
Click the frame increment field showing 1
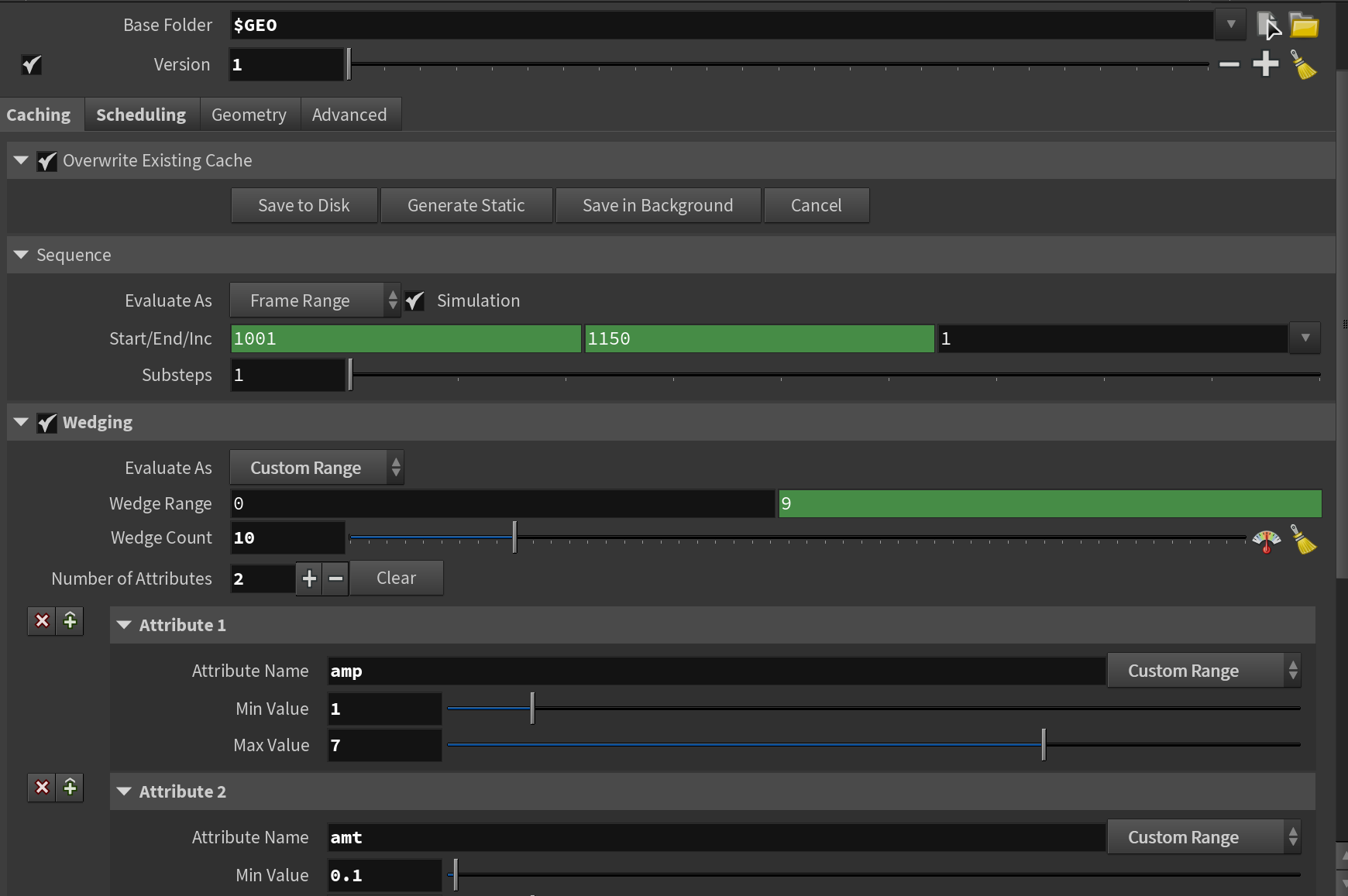[1113, 338]
